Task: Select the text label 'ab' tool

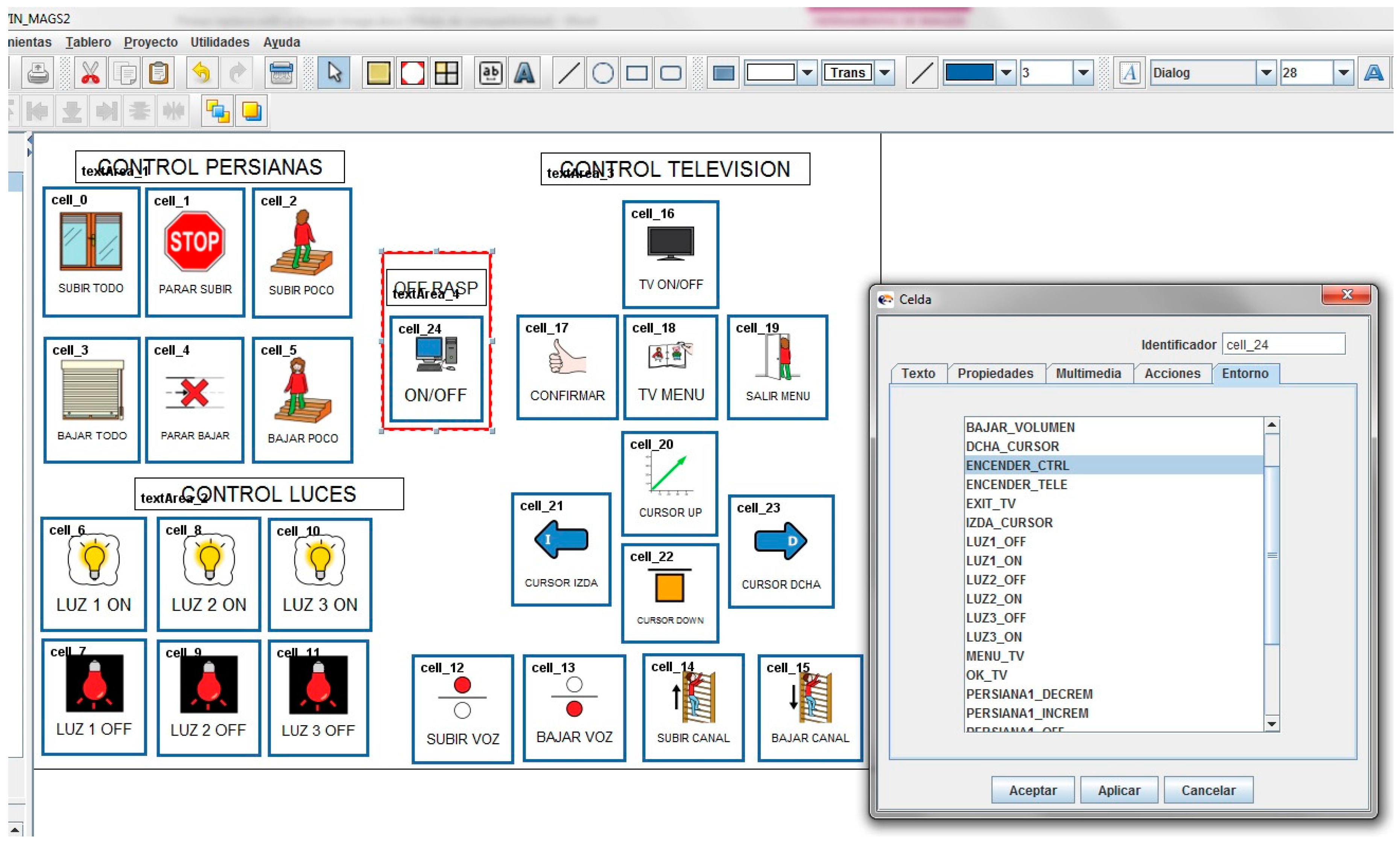Action: click(x=490, y=73)
